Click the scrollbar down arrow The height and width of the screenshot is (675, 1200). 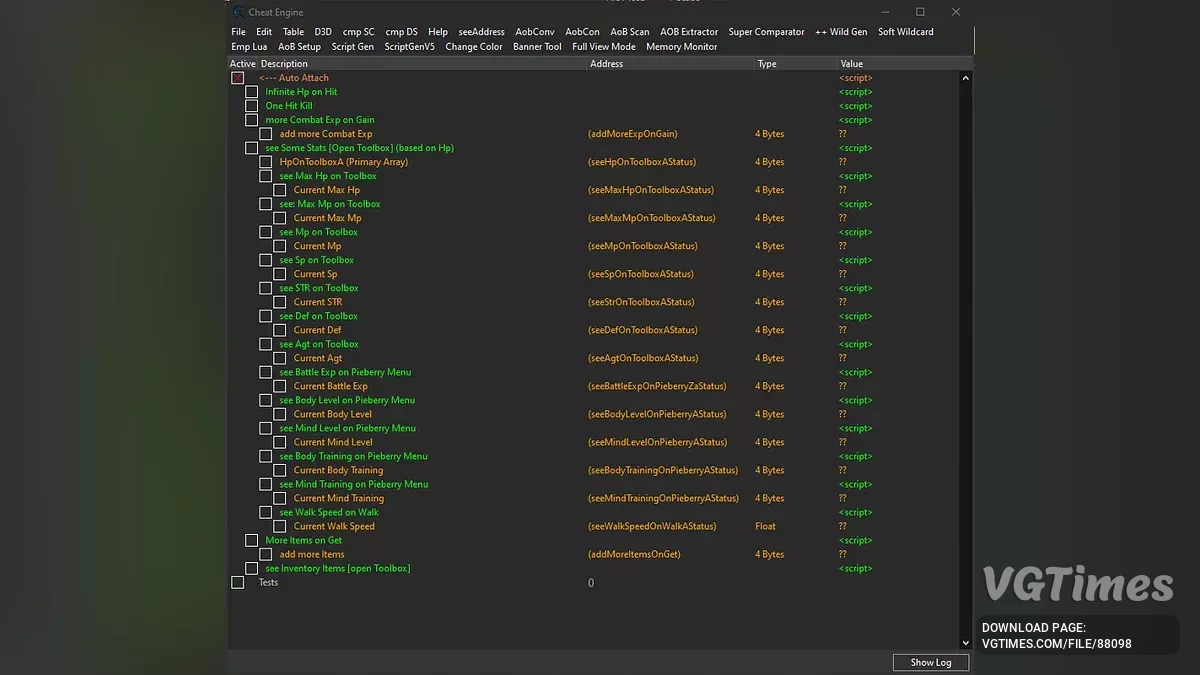click(965, 643)
